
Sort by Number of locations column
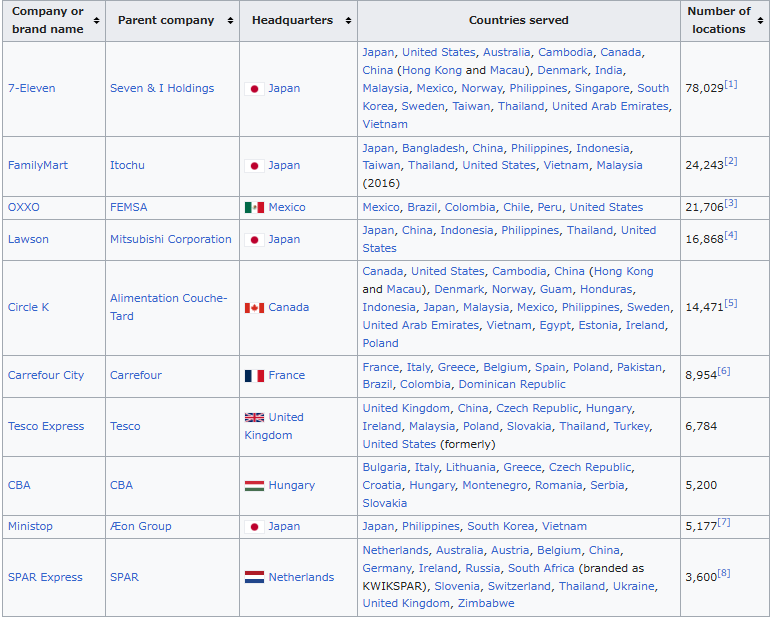[x=761, y=20]
